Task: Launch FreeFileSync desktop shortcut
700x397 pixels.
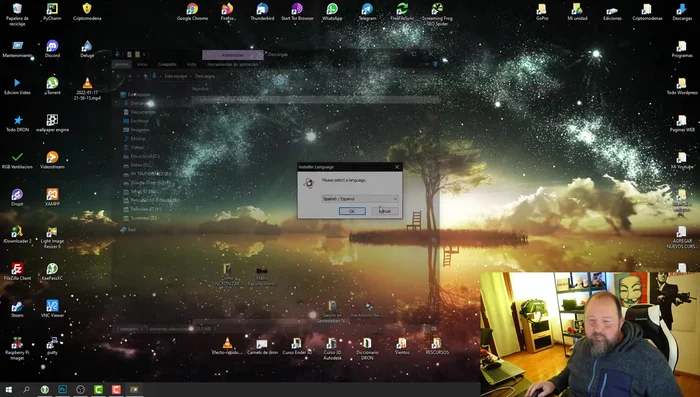Action: pos(402,12)
